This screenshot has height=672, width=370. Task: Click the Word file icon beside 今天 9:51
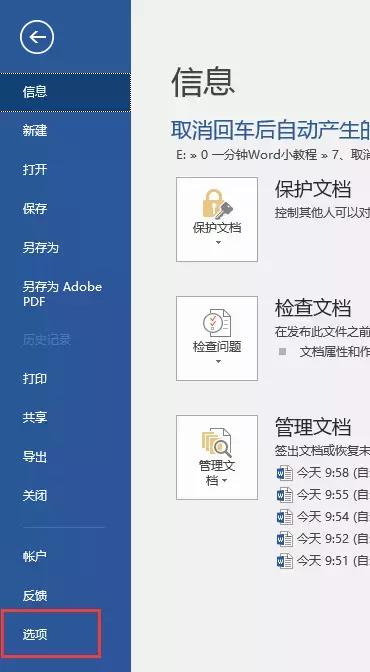(x=285, y=561)
